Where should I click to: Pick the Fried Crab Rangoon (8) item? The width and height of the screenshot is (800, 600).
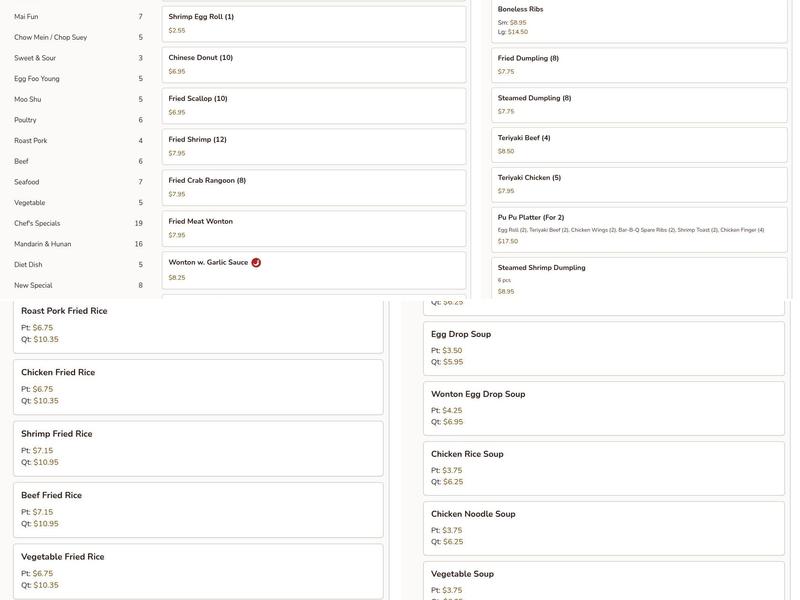click(313, 187)
